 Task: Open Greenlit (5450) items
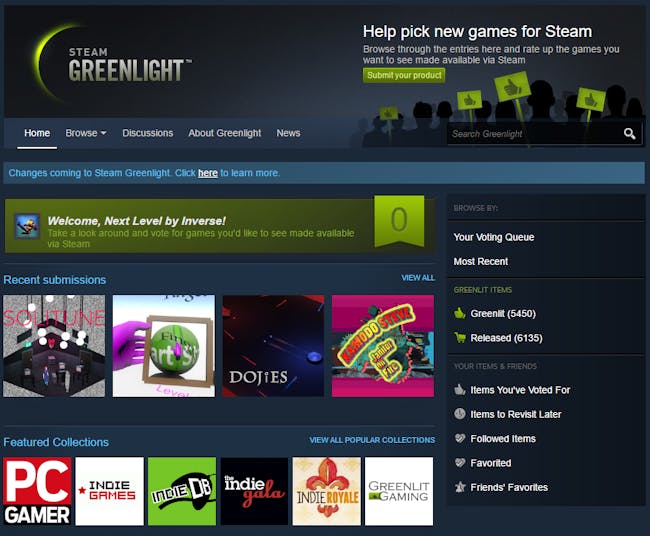503,313
